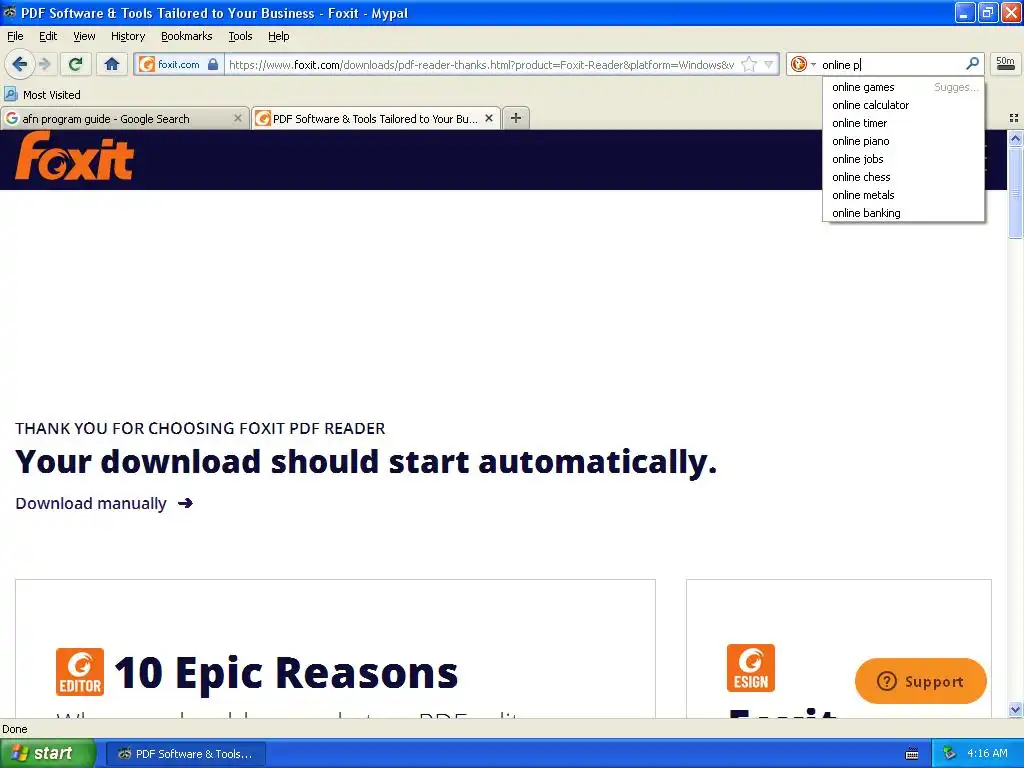Click the magnifier search icon

click(972, 63)
